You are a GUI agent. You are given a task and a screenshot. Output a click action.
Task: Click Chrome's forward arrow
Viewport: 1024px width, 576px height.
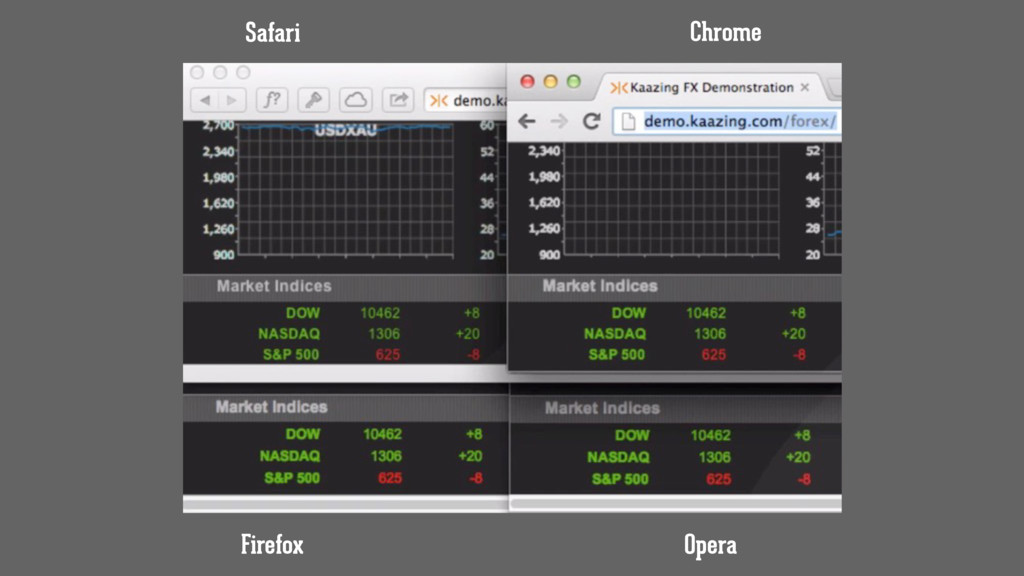(x=559, y=121)
